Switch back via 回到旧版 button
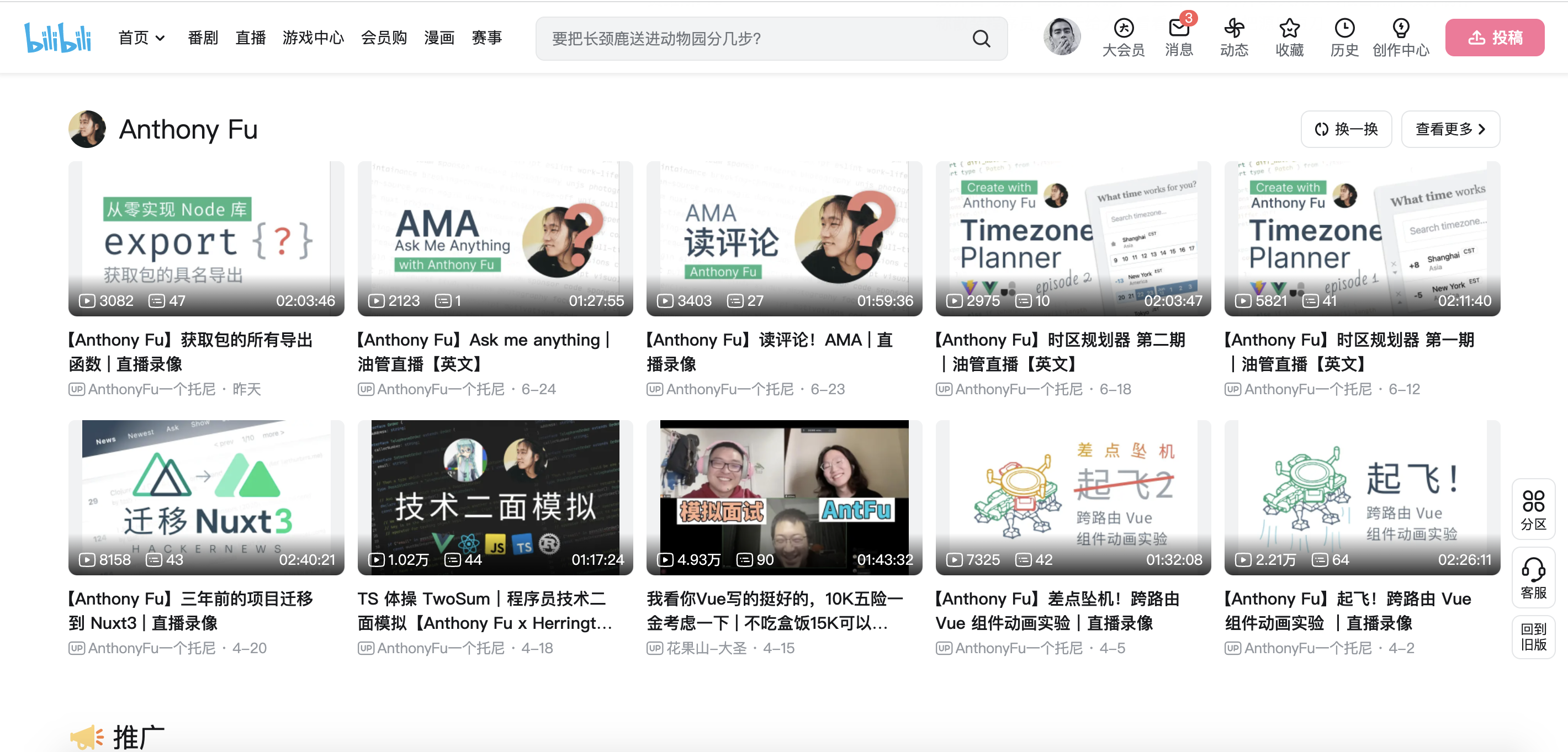Image resolution: width=1568 pixels, height=752 pixels. [1533, 636]
